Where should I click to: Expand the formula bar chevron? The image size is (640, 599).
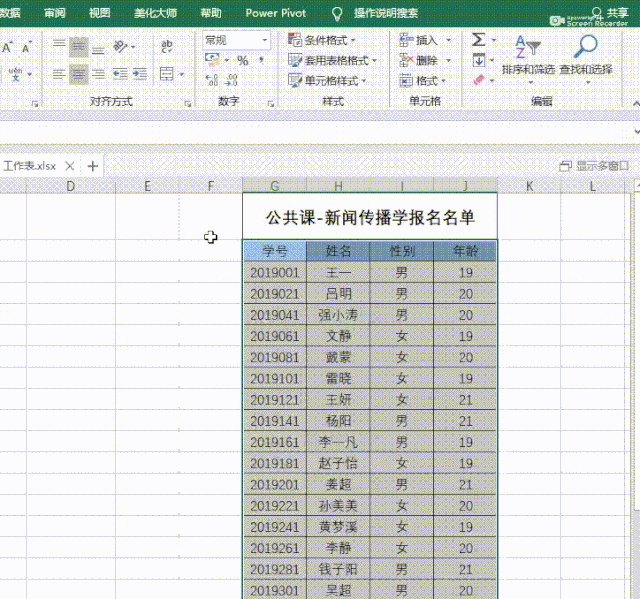(636, 131)
